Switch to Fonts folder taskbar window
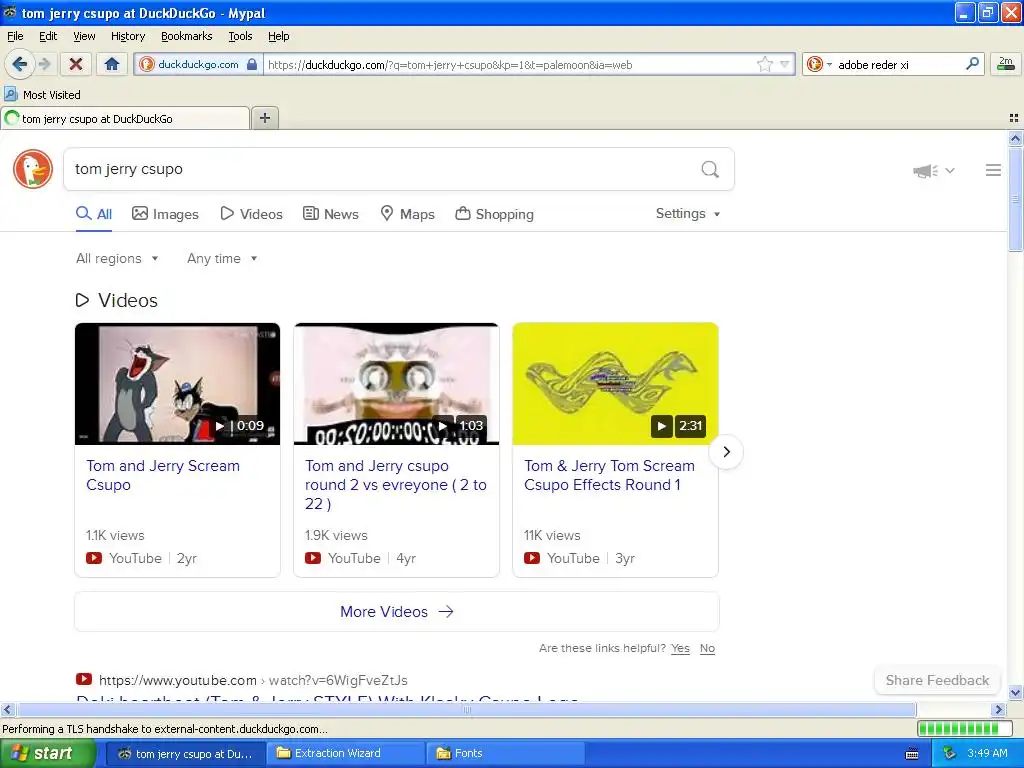Image resolution: width=1024 pixels, height=768 pixels. 504,754
